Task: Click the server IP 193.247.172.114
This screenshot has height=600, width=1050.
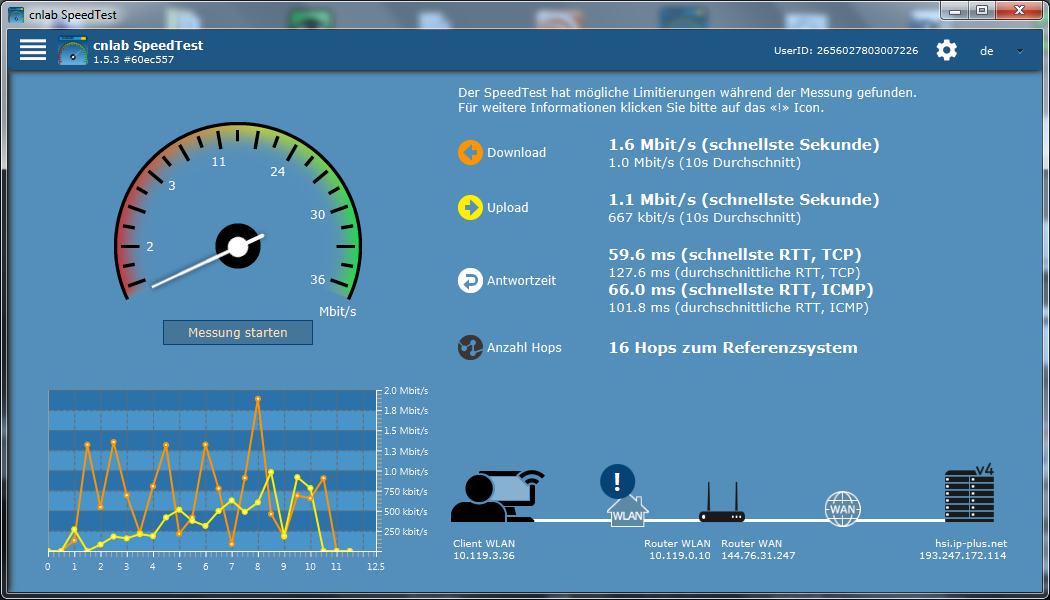Action: pos(962,556)
